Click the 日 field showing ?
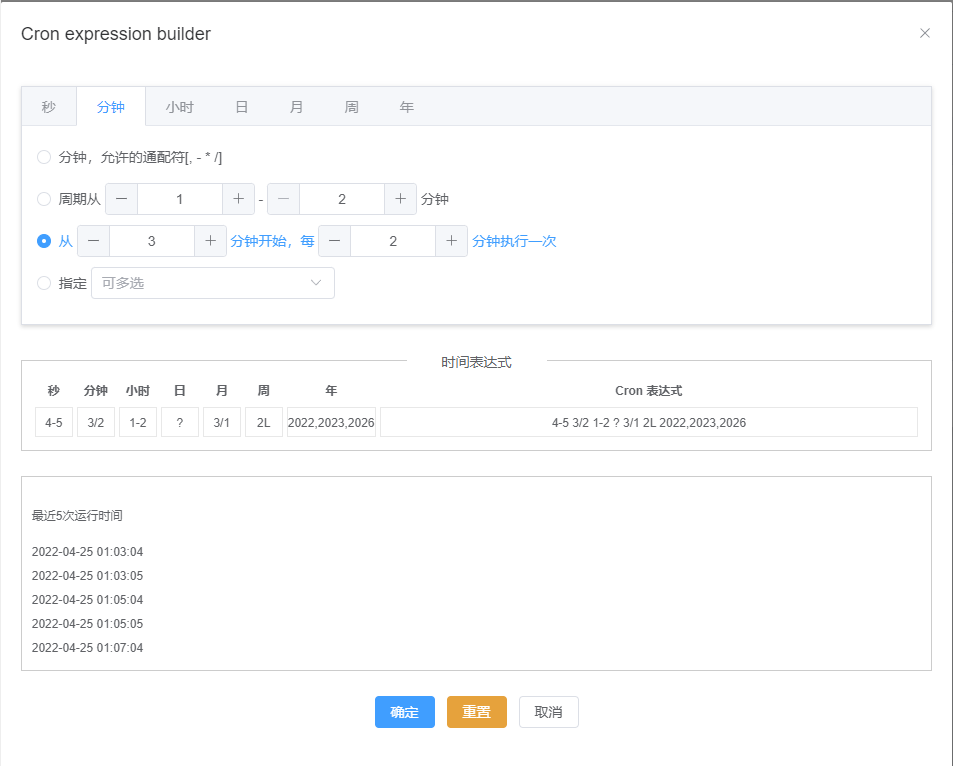 click(x=180, y=423)
